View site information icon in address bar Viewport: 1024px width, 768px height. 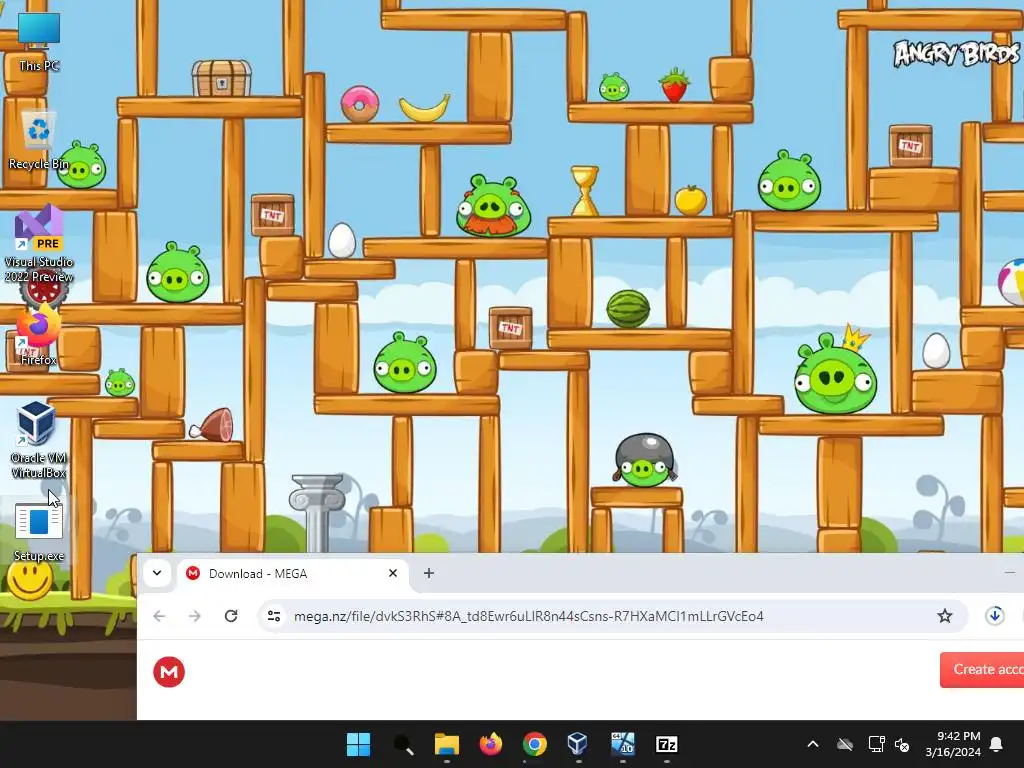[x=274, y=616]
